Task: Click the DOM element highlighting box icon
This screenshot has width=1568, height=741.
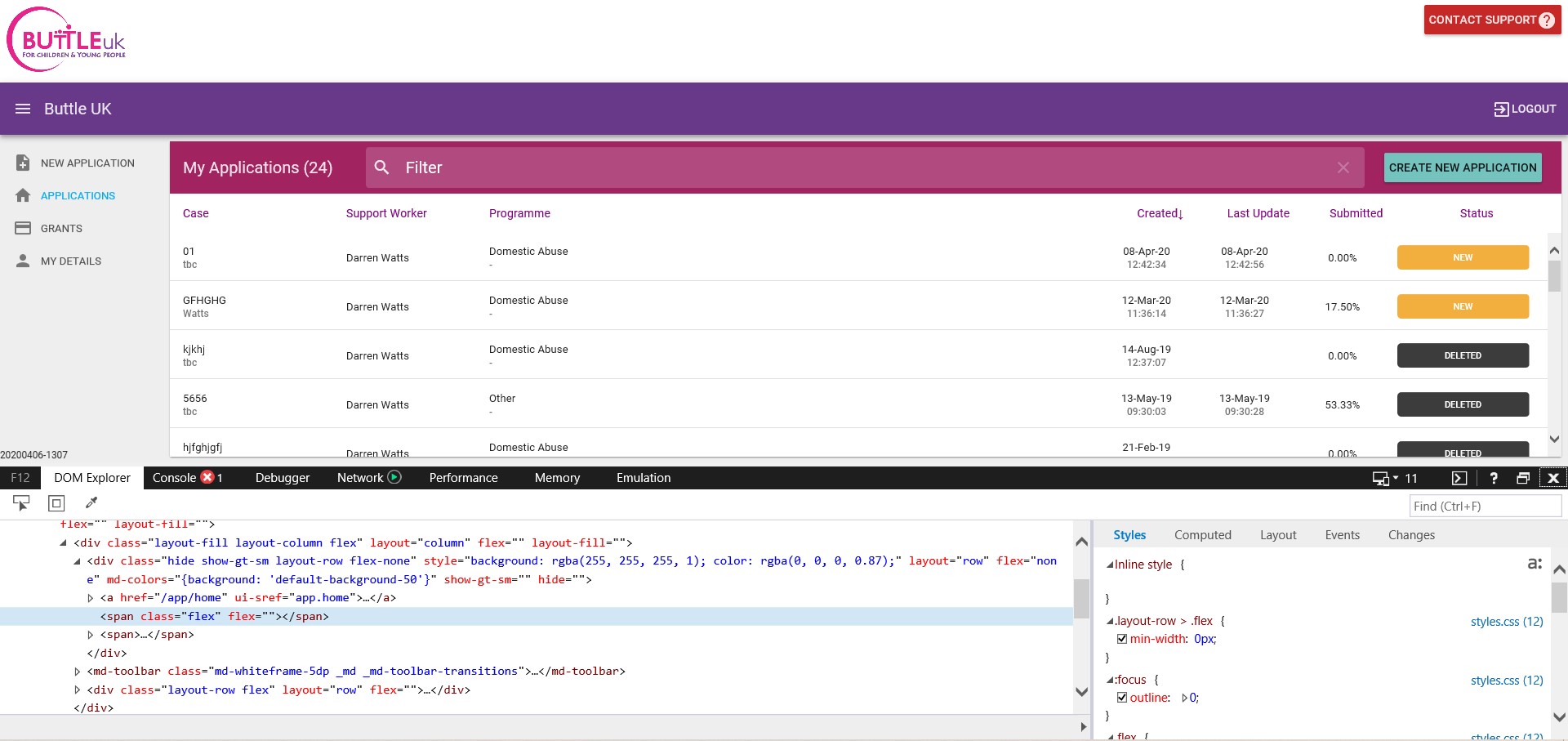Action: click(x=56, y=503)
